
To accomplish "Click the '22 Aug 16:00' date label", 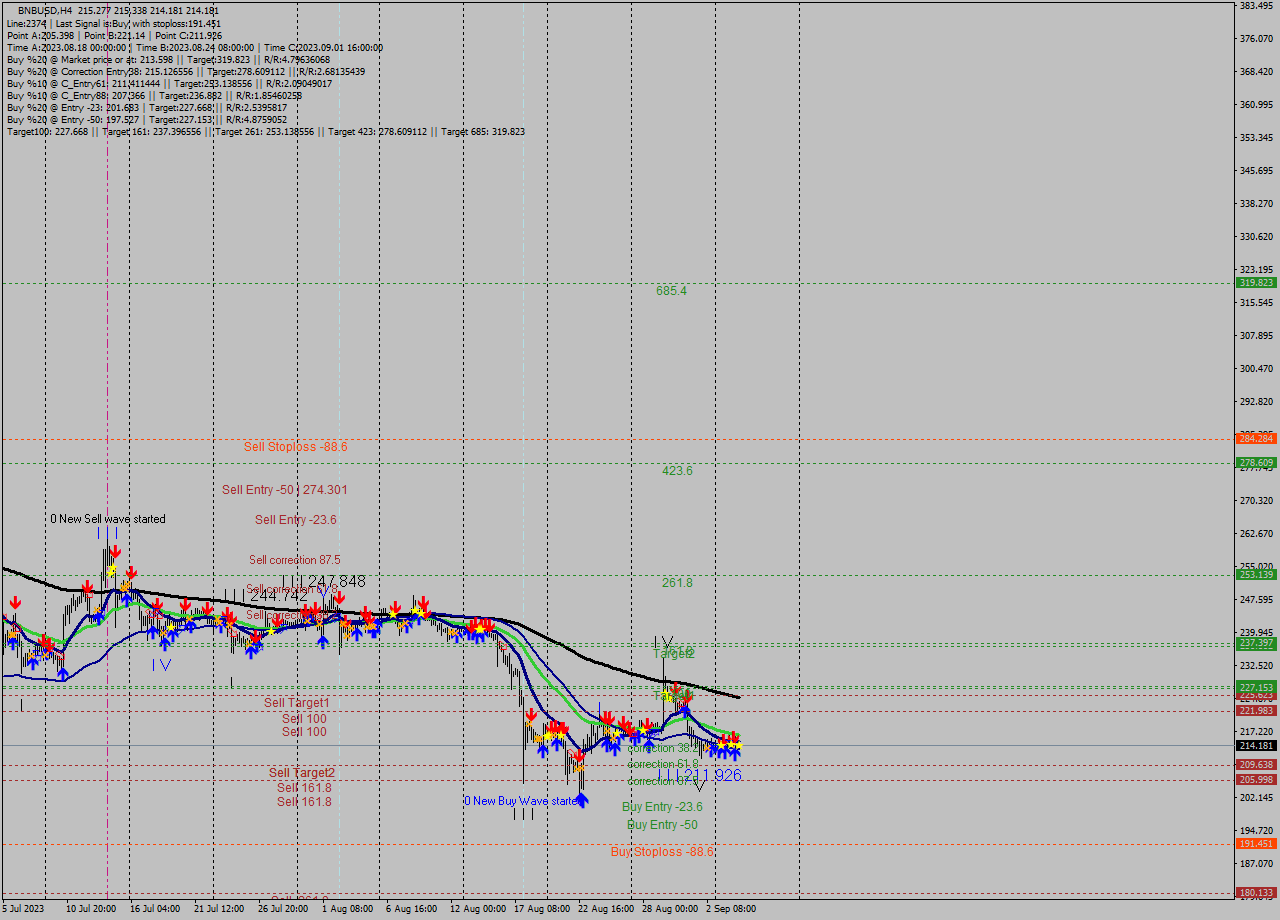I will (606, 909).
